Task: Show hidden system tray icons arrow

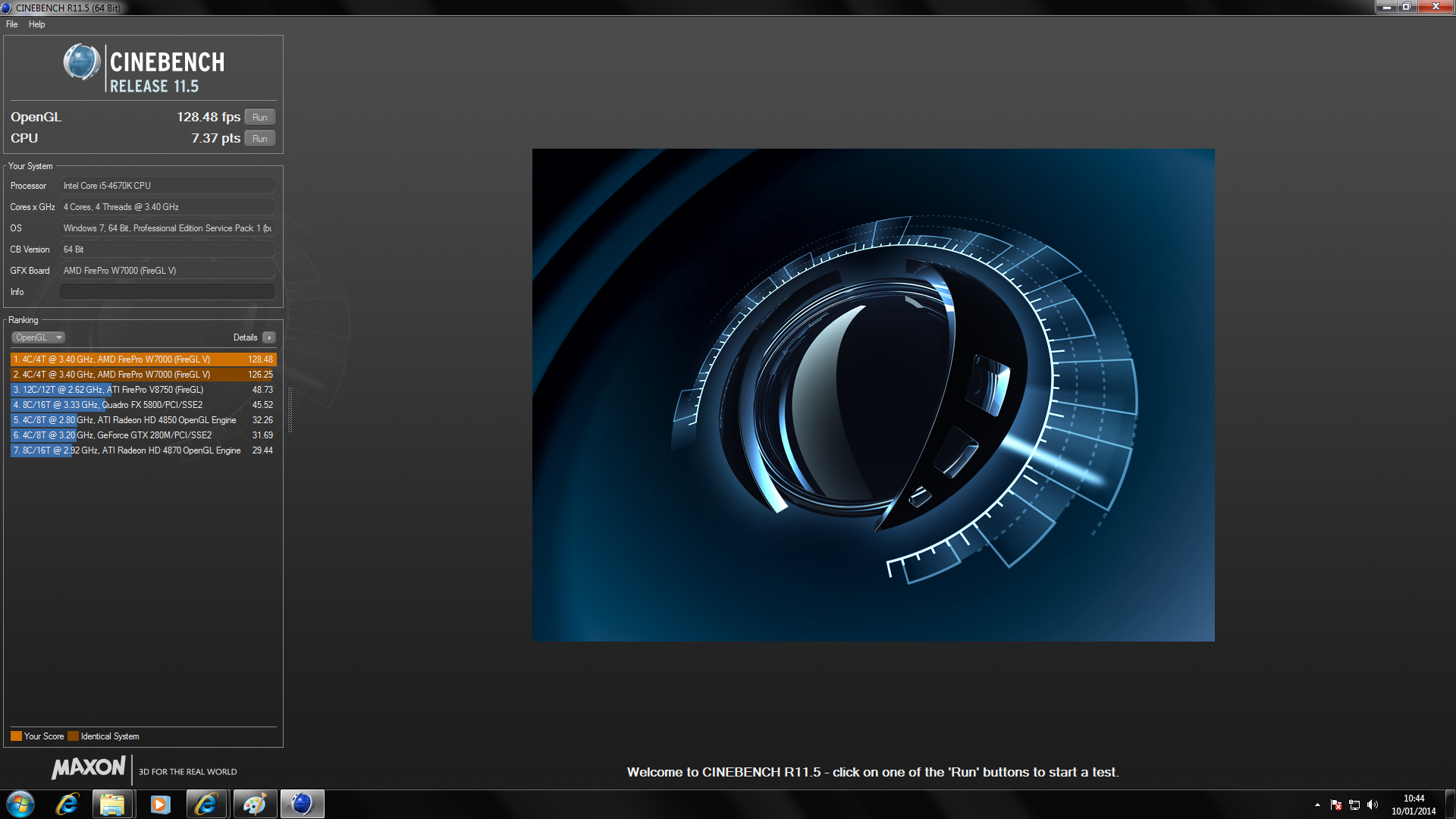Action: click(x=1317, y=805)
